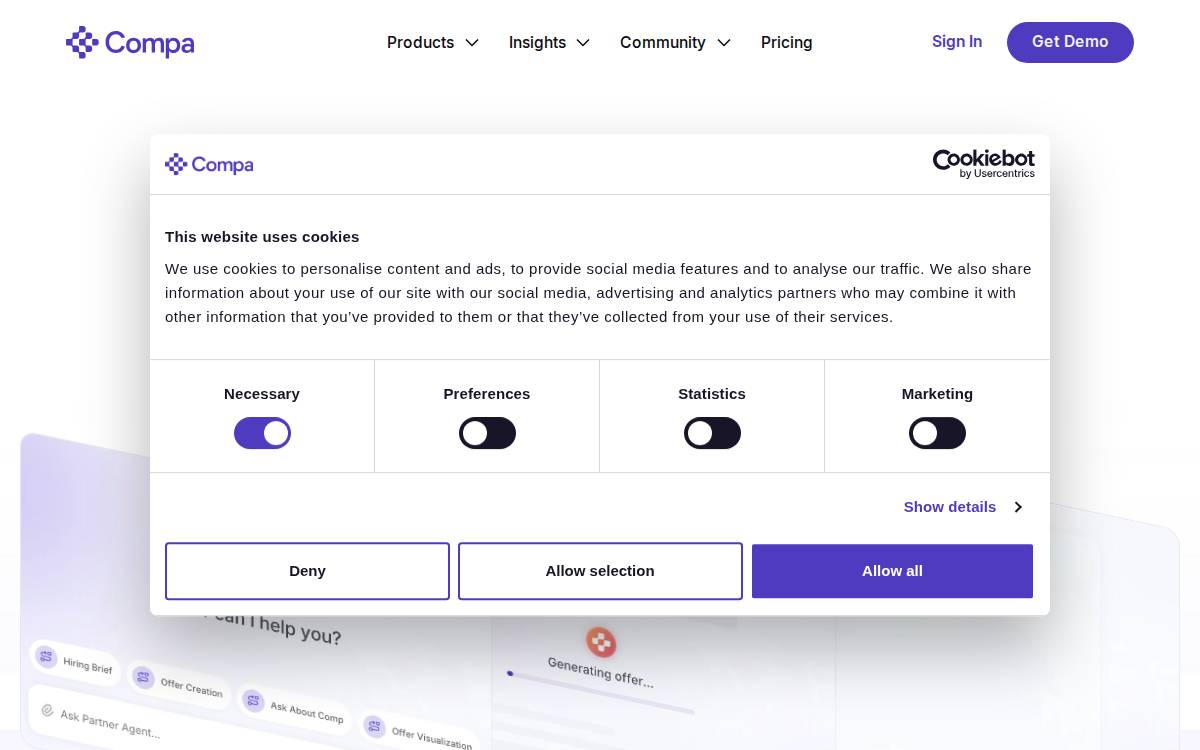The image size is (1200, 750).
Task: Click the Show details arrow chevron
Action: pos(1018,507)
